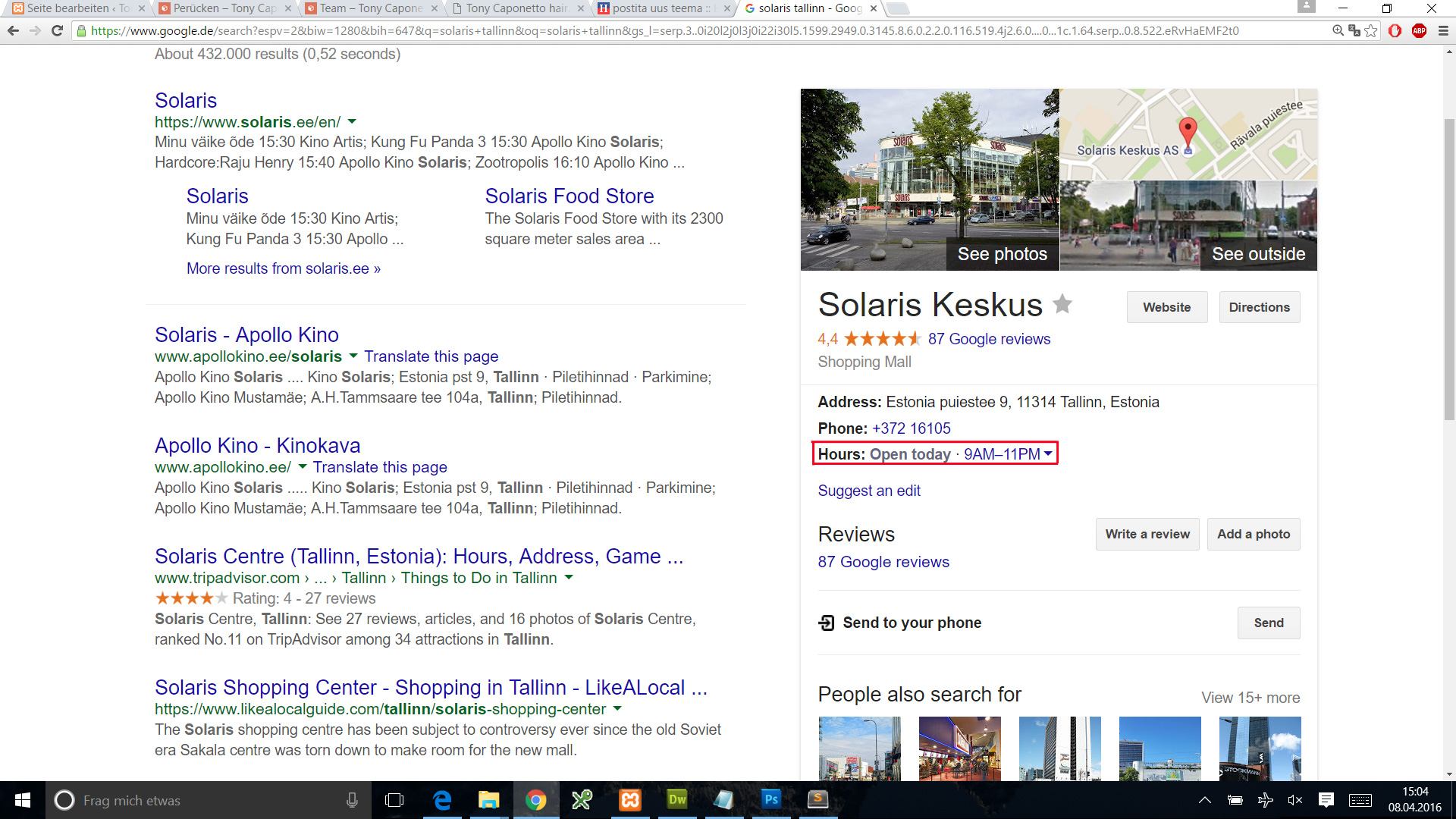Expand the tripadvisor result dropdown arrow
This screenshot has height=819, width=1456.
[570, 578]
